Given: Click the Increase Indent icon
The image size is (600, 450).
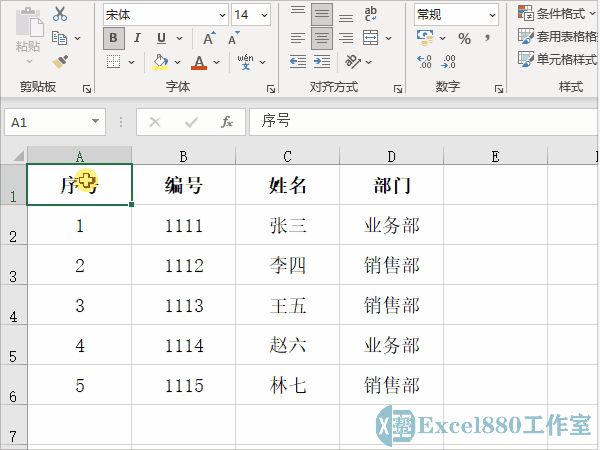Looking at the screenshot, I should [x=322, y=61].
